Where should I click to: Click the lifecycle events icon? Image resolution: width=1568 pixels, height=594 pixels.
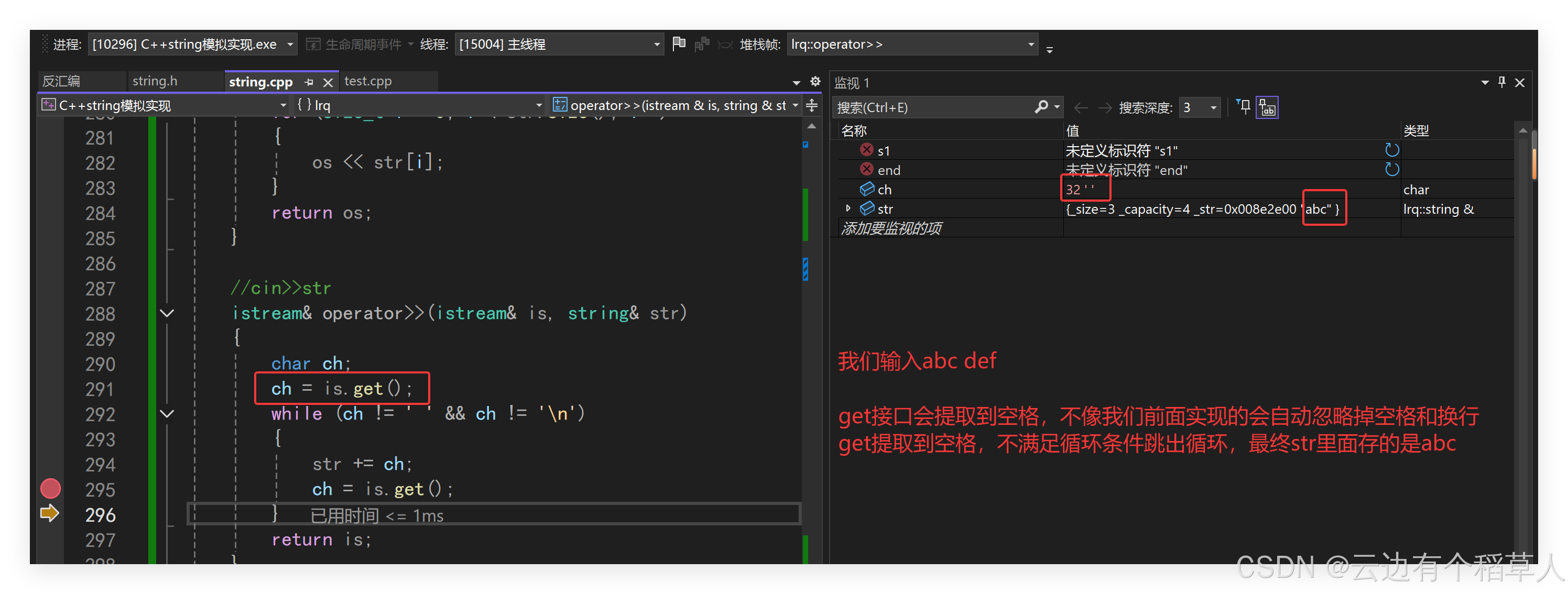coord(313,45)
